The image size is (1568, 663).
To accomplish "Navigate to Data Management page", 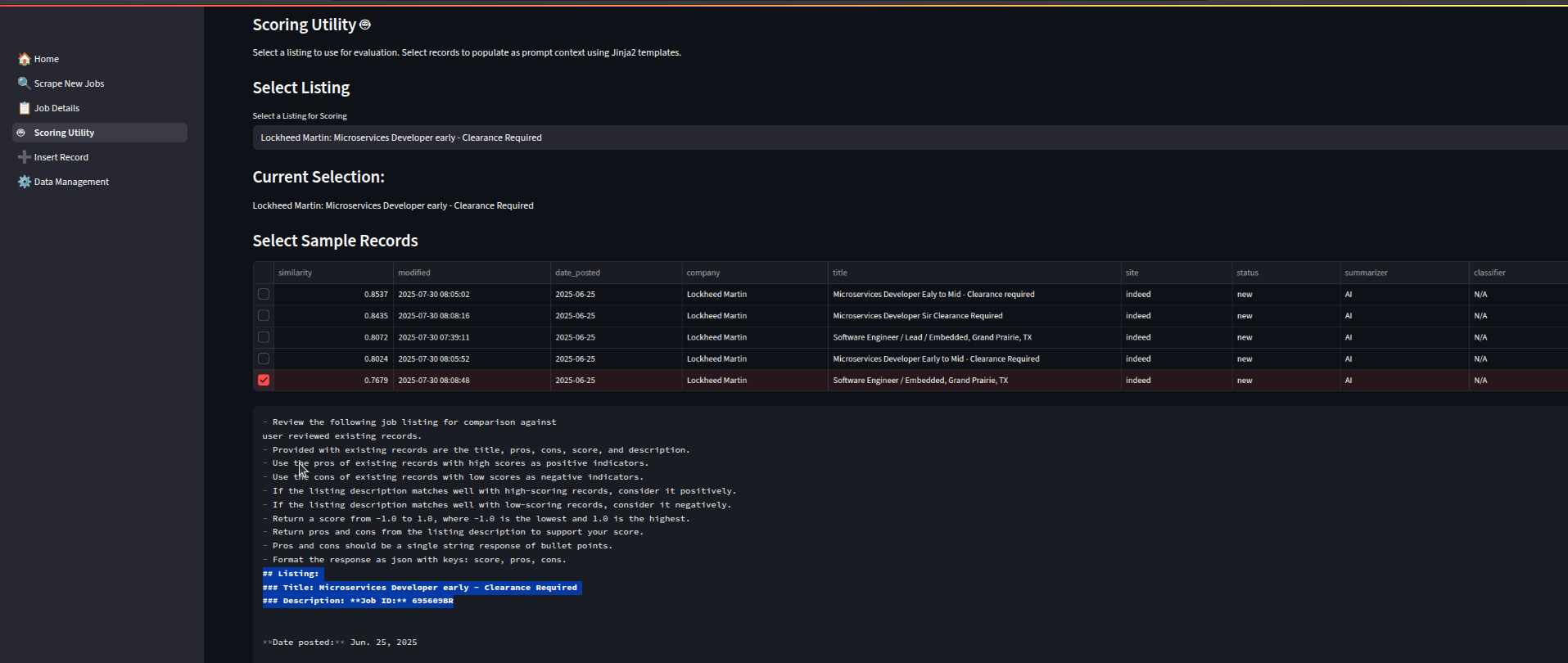I will pyautogui.click(x=71, y=182).
